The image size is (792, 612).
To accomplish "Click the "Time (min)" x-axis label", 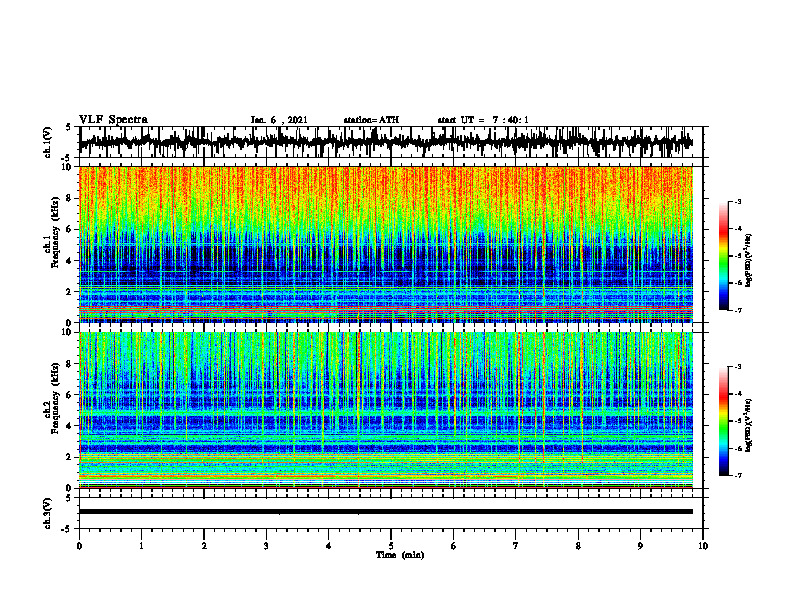I will [400, 555].
